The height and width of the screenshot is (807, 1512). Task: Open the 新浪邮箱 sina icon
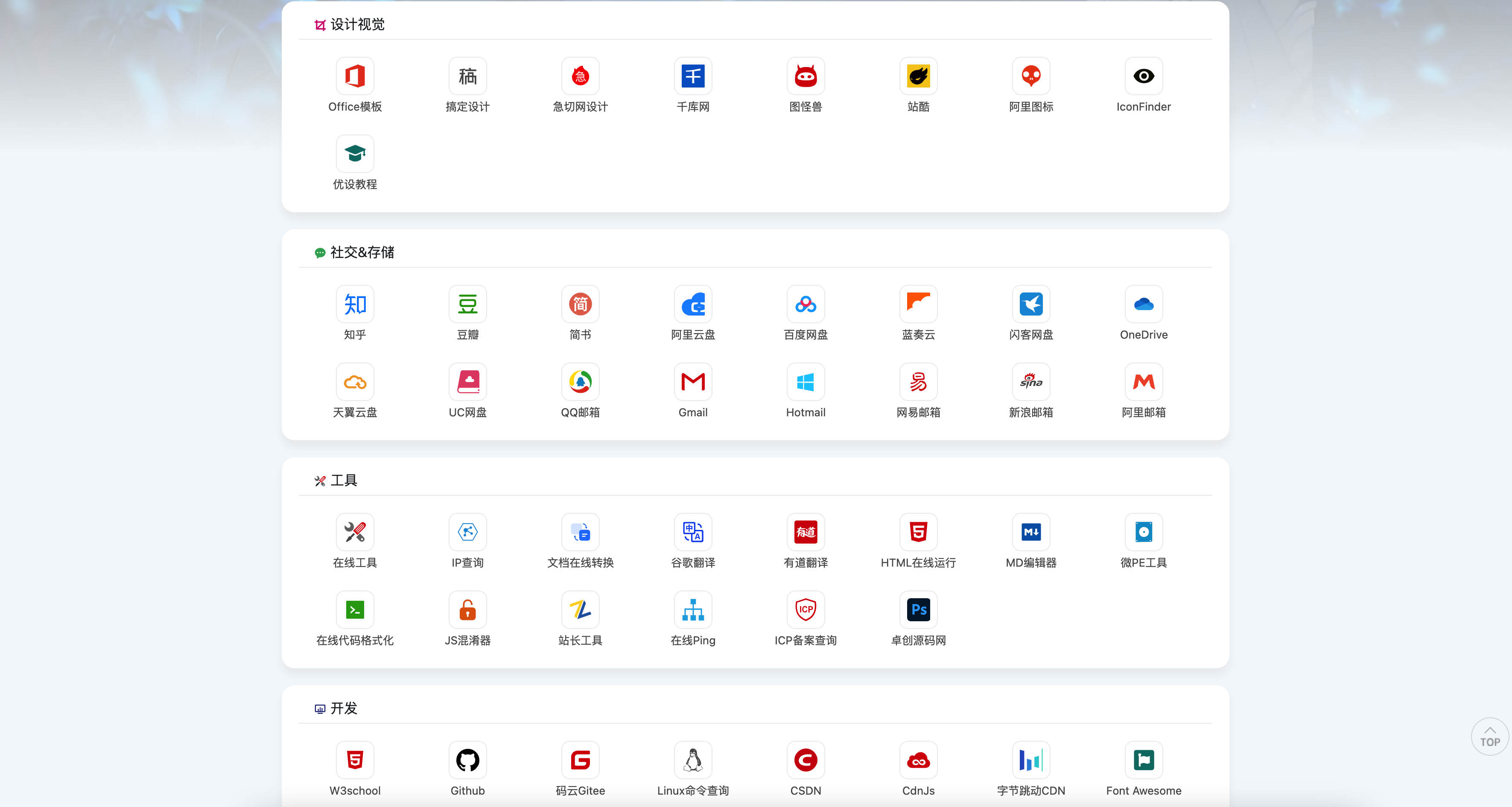point(1030,381)
